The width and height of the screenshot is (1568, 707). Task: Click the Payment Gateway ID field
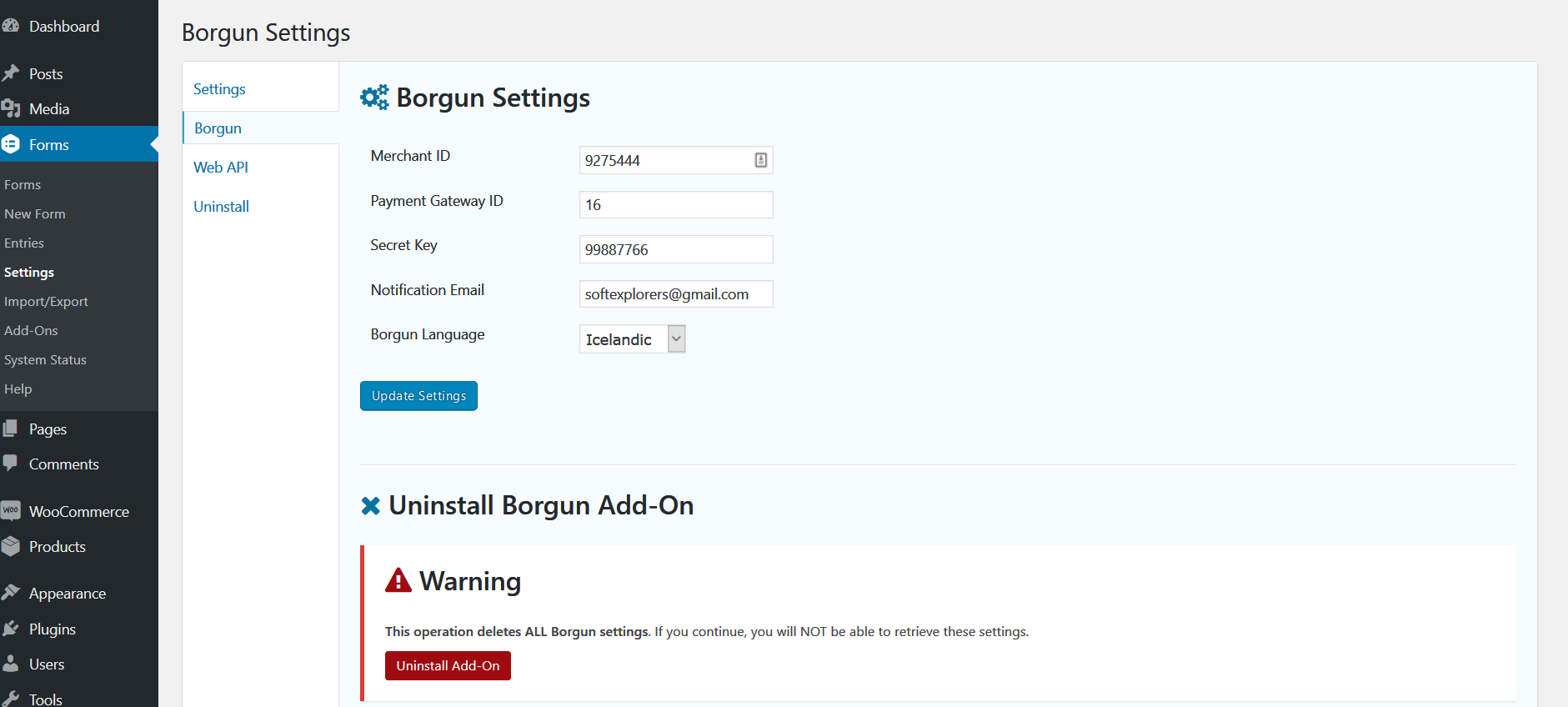pos(676,204)
